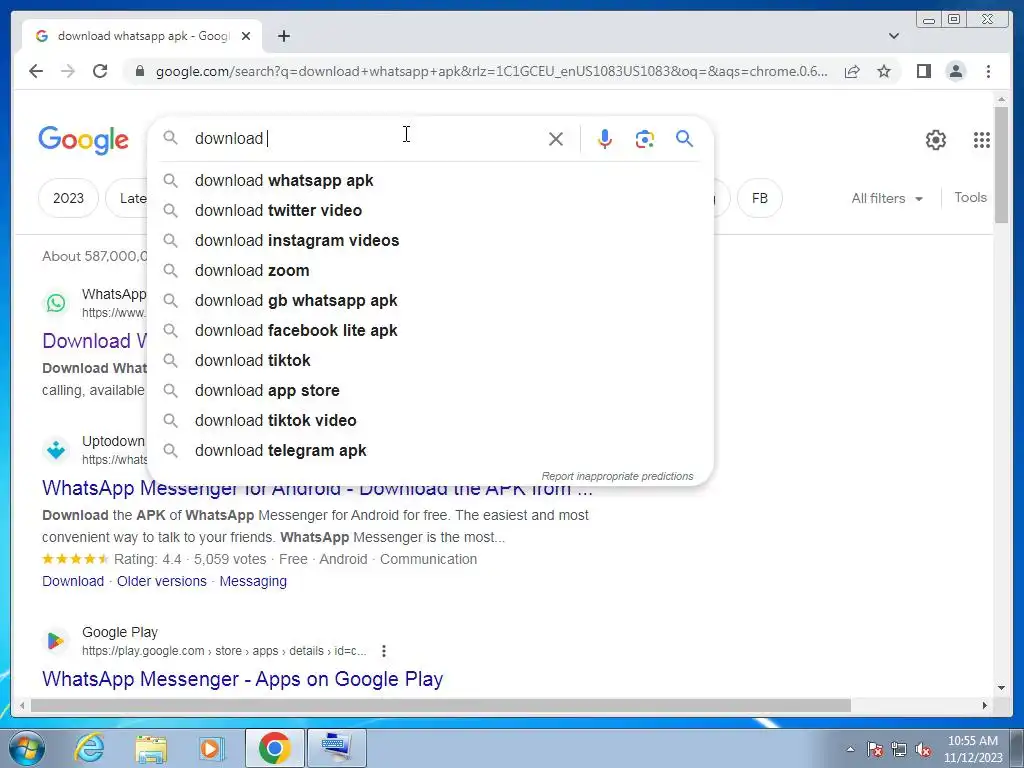Open the search 'Tools' option
Screen dimensions: 1024x768
[x=970, y=197]
